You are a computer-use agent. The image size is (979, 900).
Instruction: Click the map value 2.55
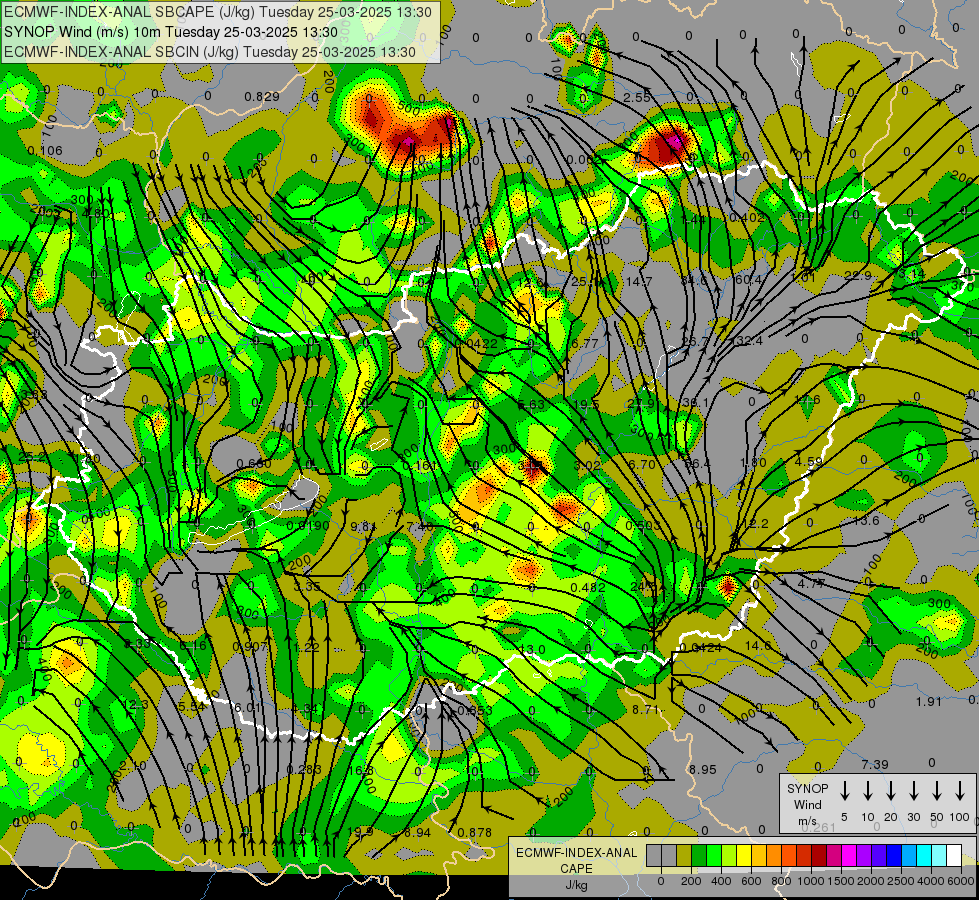[x=637, y=97]
